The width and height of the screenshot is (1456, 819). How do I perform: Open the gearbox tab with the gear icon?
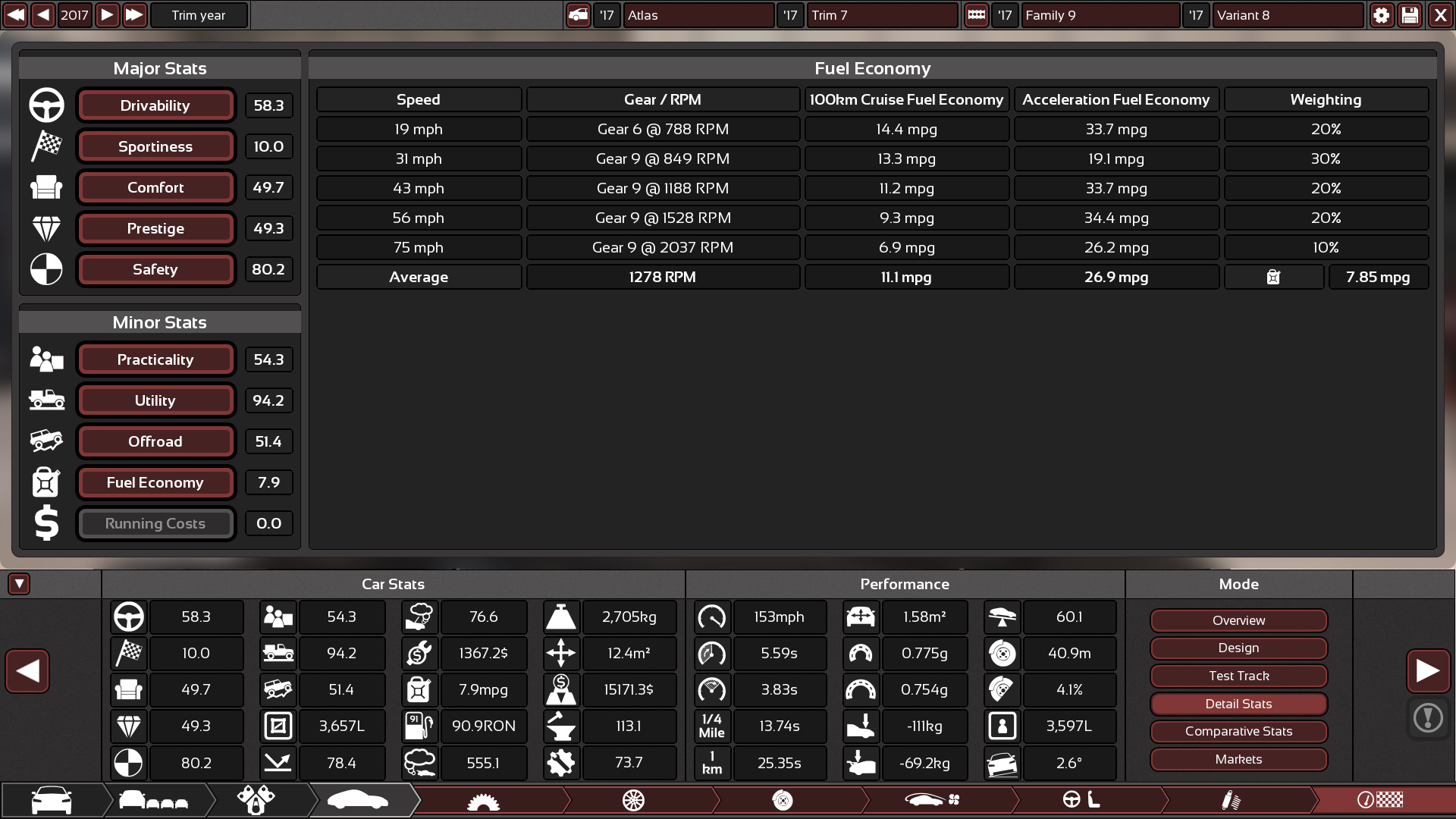click(484, 801)
